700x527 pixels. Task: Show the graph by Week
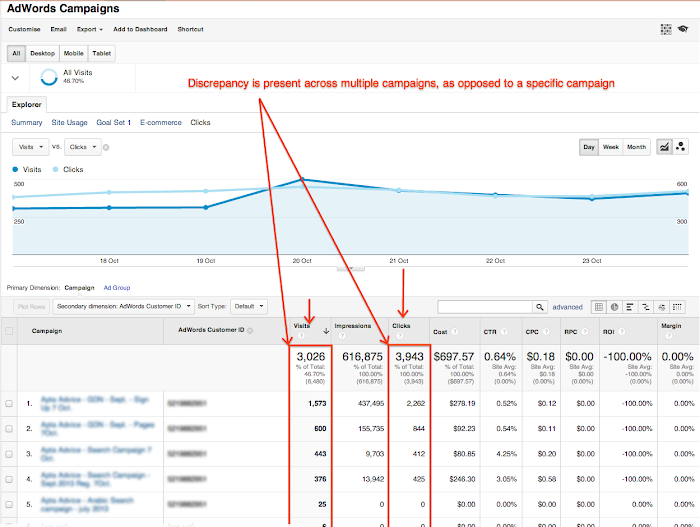point(610,147)
